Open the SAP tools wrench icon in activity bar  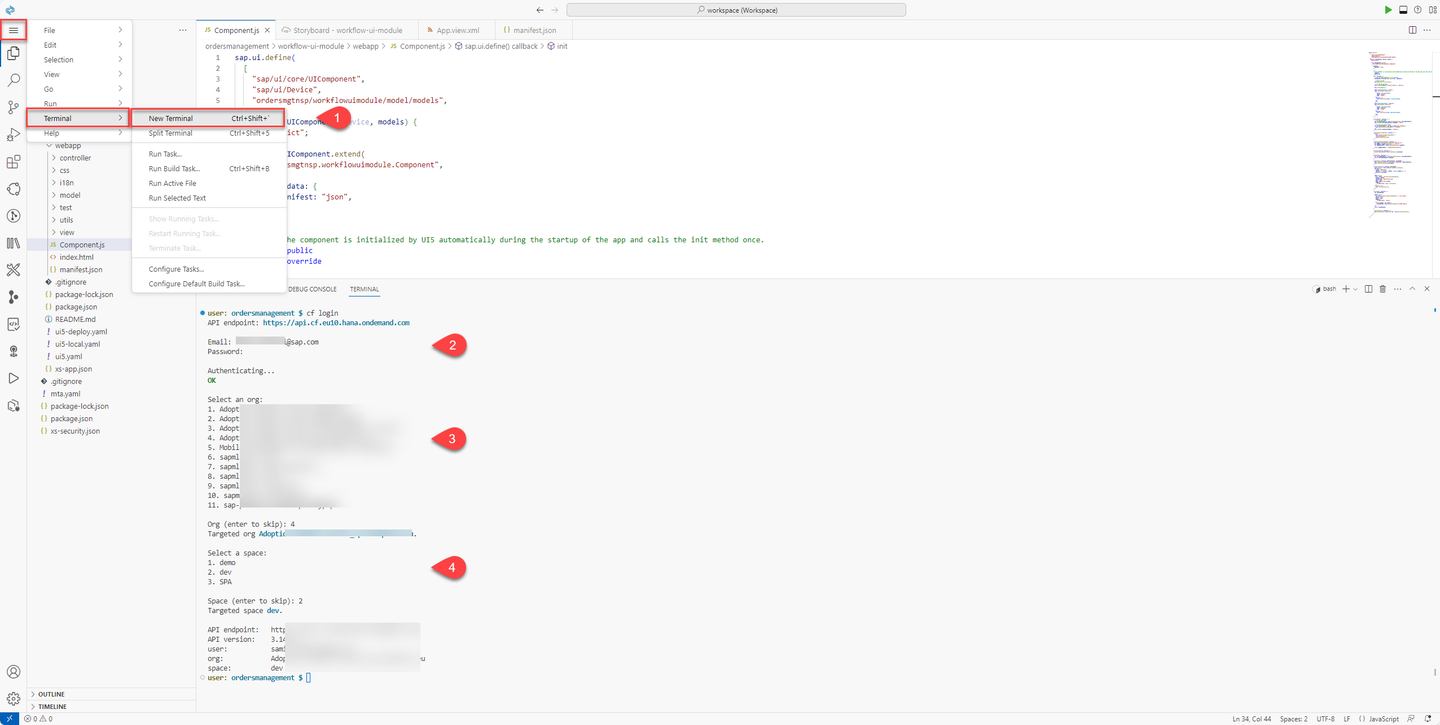(x=13, y=270)
